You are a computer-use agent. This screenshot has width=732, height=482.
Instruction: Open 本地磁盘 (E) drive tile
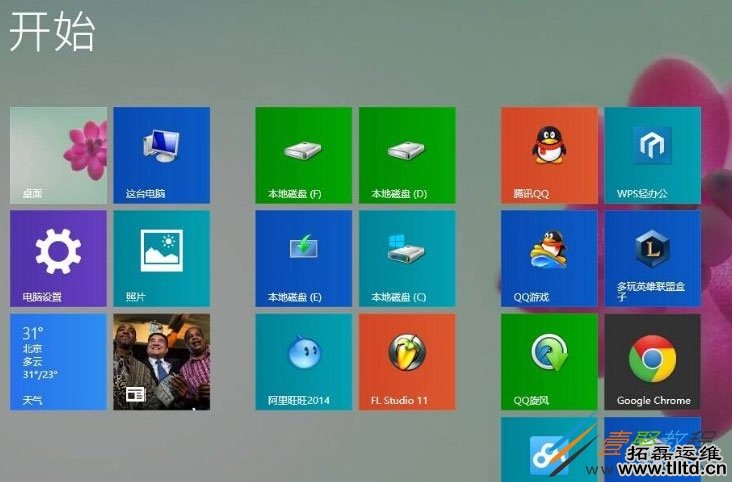tap(303, 258)
